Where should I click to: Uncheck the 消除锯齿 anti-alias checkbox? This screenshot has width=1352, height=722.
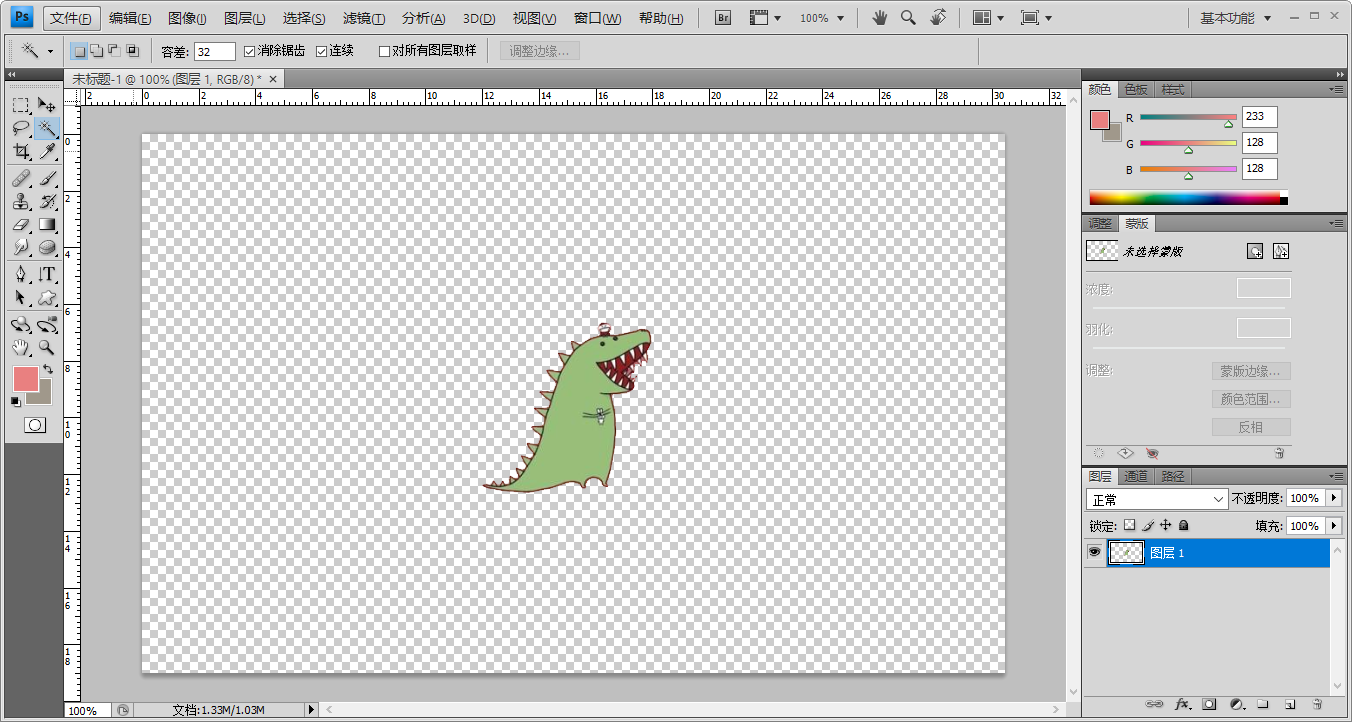[250, 51]
